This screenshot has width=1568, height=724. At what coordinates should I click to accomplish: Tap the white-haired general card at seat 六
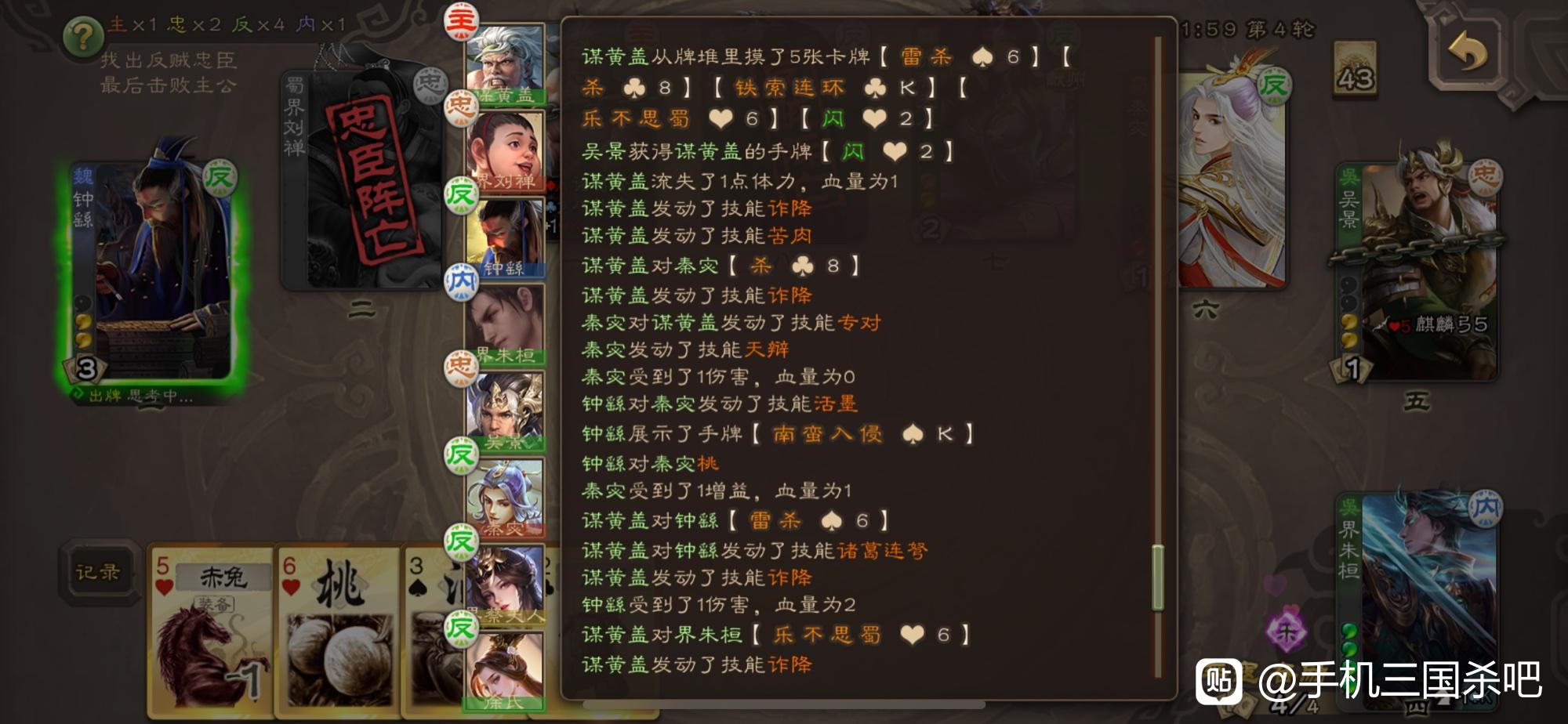1231,180
